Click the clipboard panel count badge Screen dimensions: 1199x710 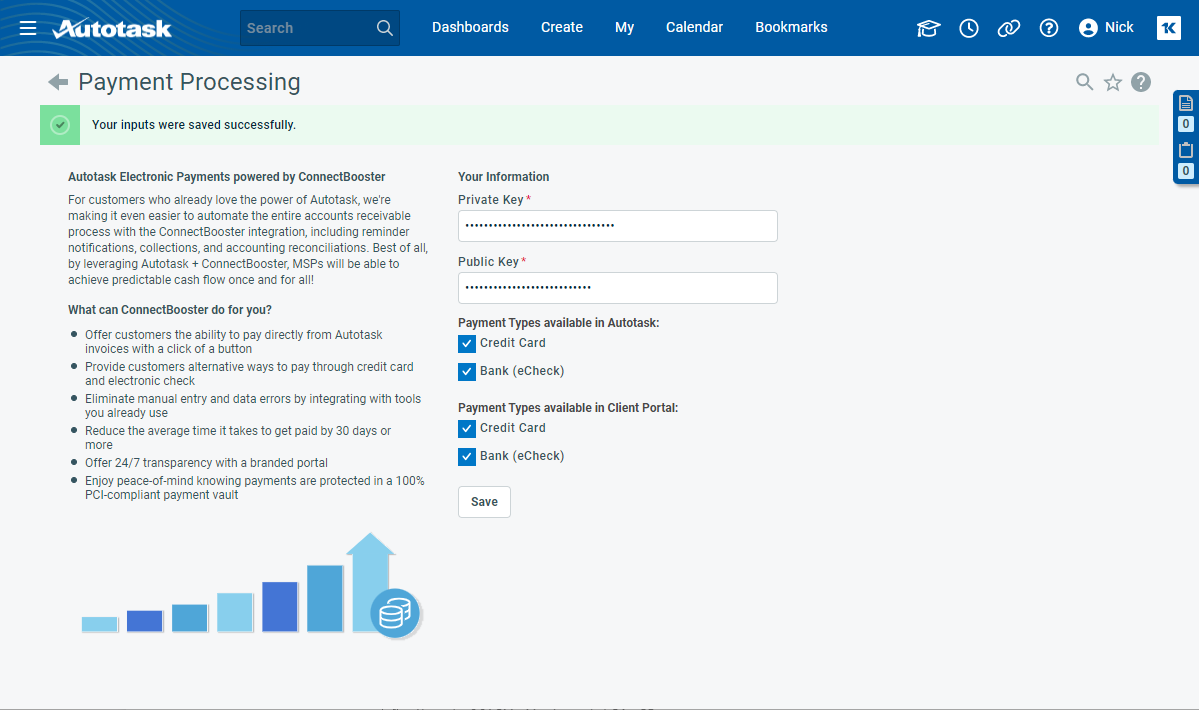pos(1186,170)
